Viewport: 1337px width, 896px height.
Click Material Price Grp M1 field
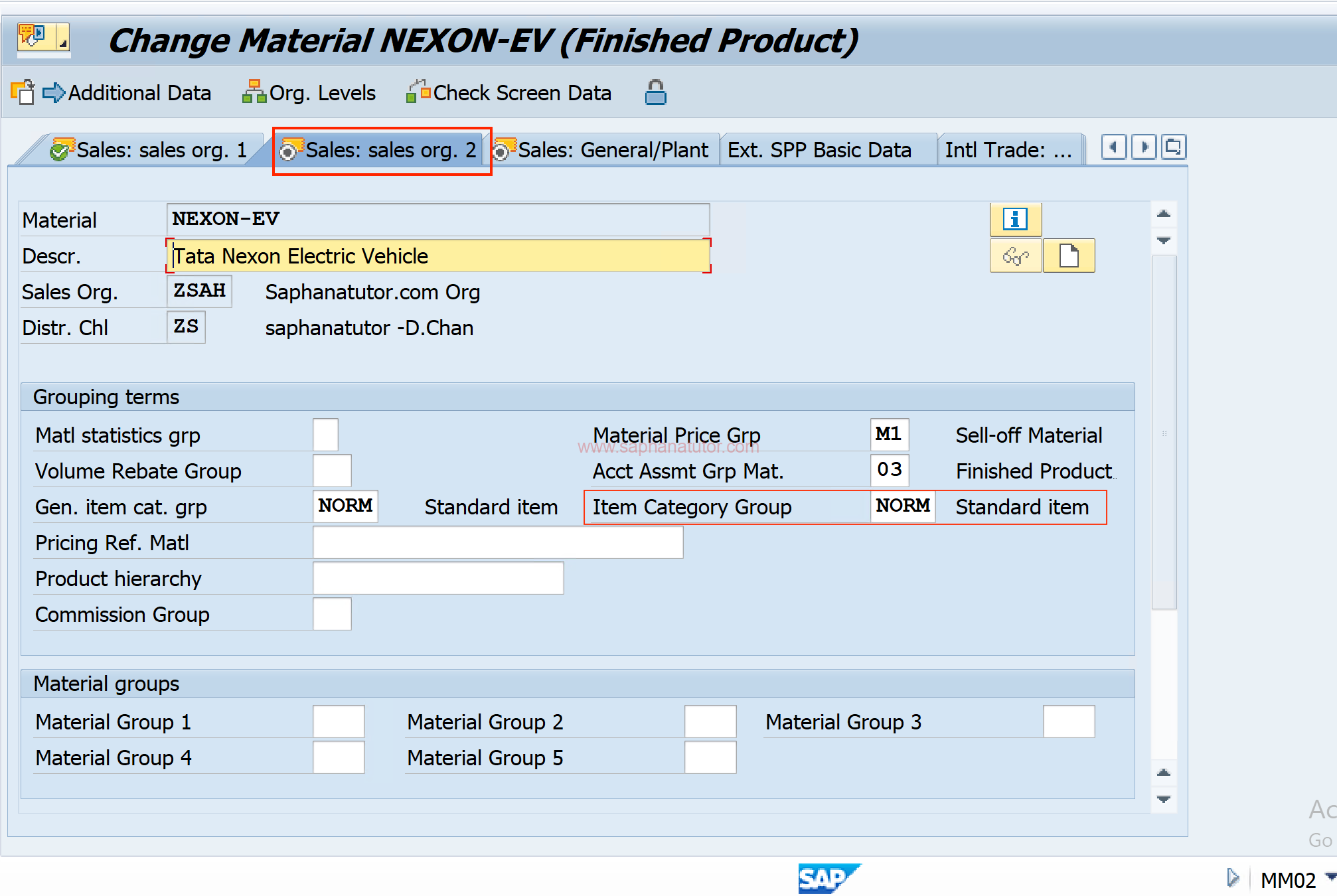[x=890, y=435]
